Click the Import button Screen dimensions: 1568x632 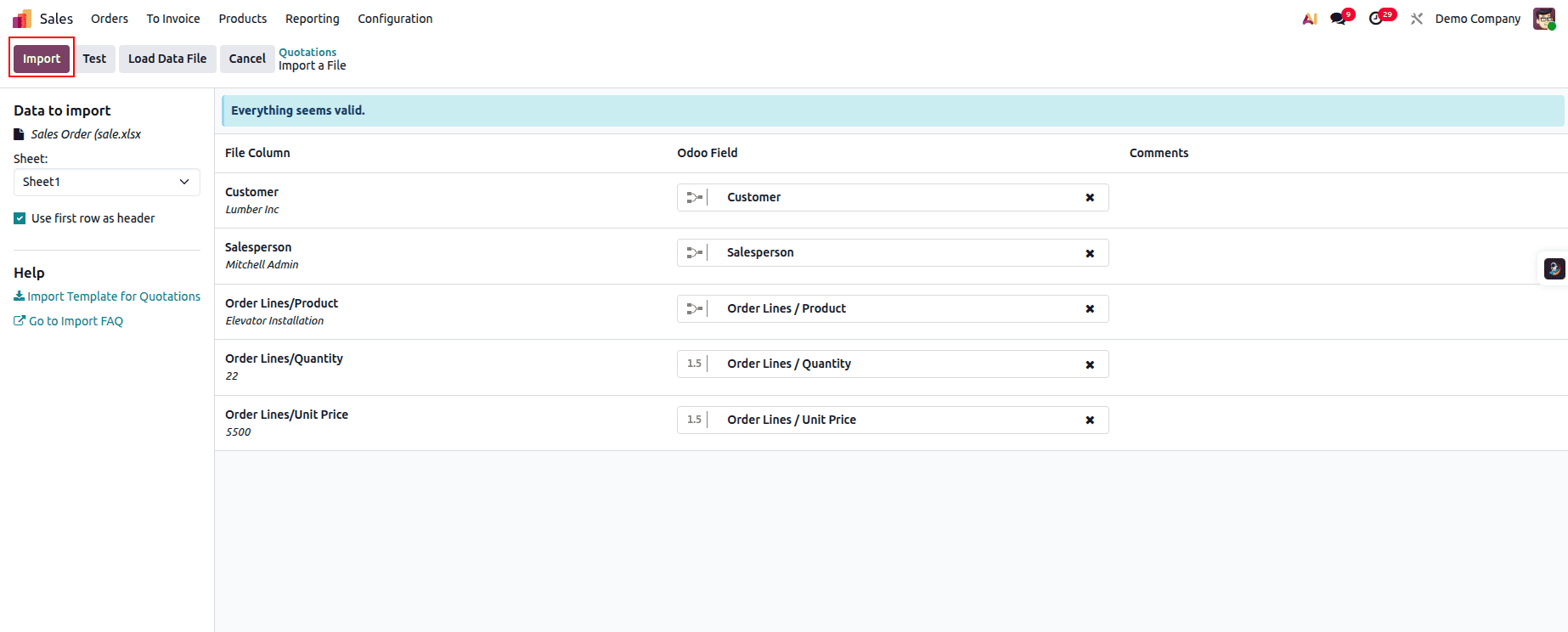coord(42,59)
